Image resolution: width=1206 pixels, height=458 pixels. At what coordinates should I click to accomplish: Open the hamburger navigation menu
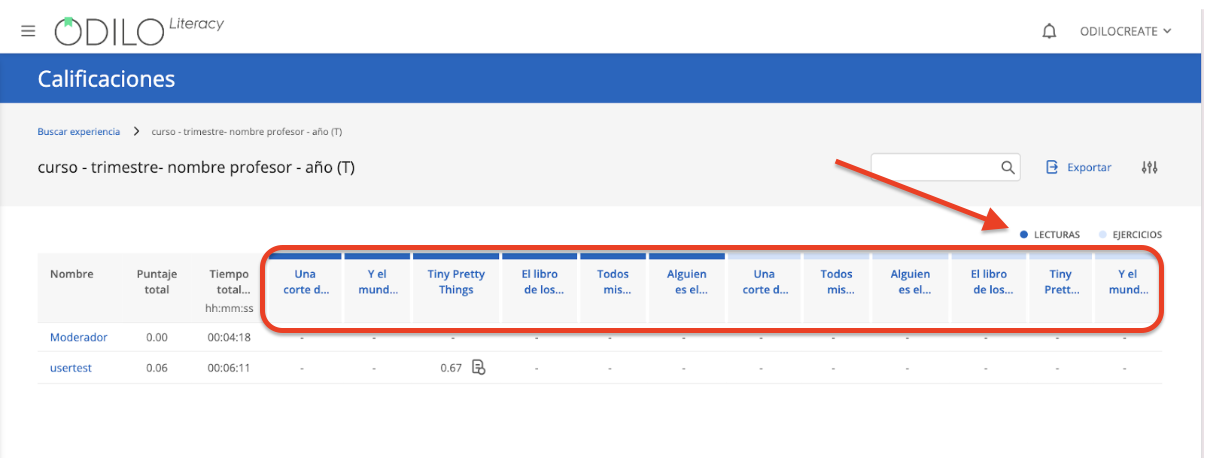point(28,31)
